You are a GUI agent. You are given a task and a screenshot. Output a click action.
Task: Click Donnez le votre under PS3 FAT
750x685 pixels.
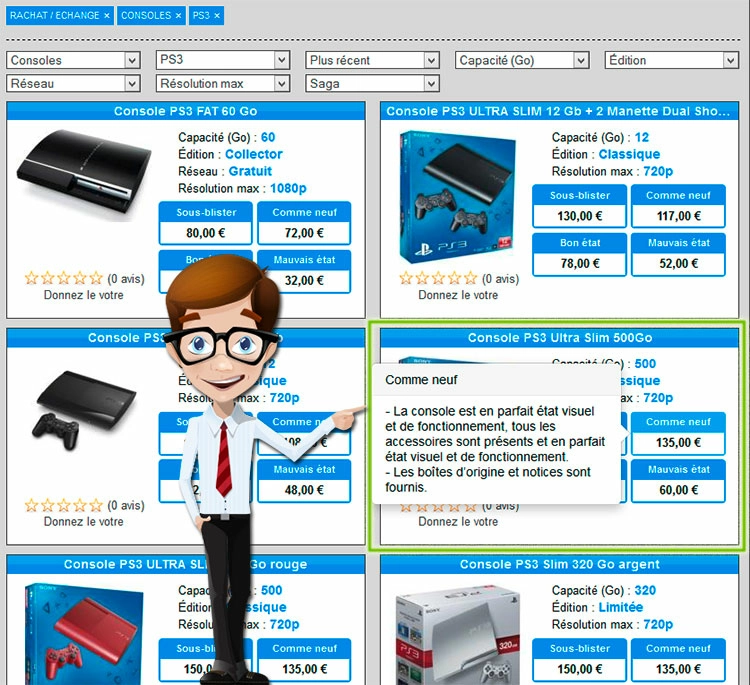pyautogui.click(x=84, y=295)
